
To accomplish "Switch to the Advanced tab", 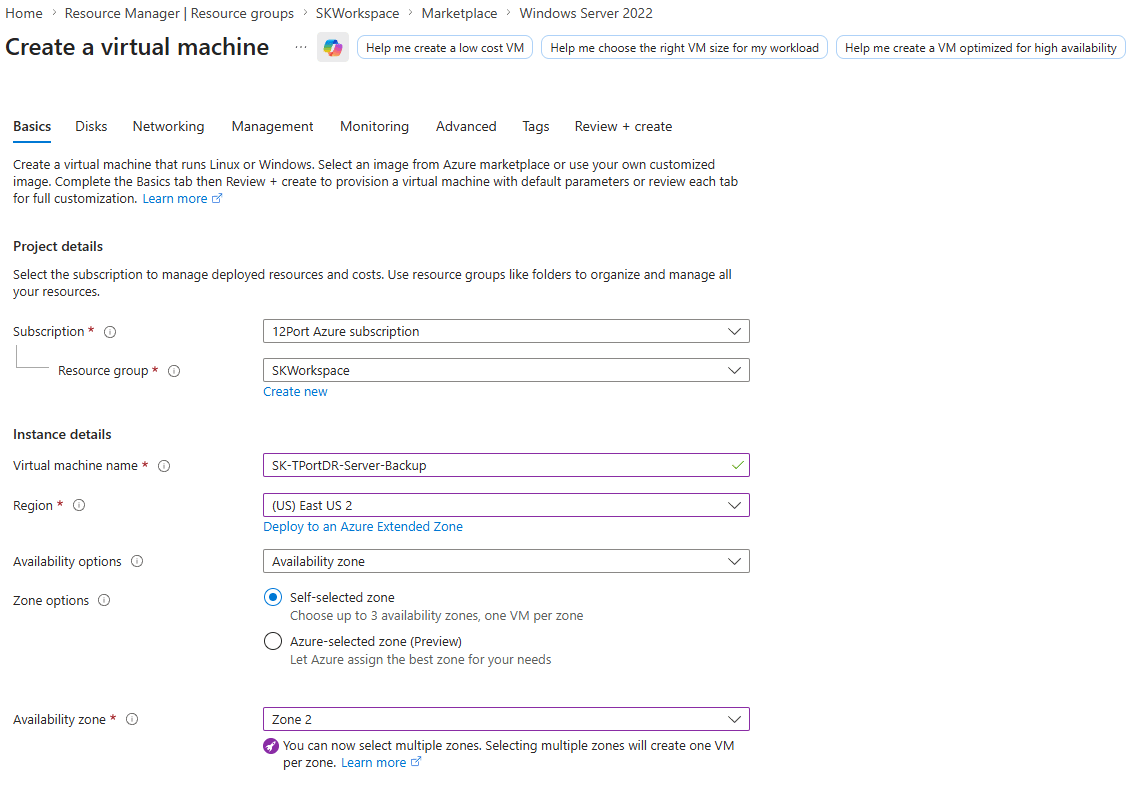I will [x=466, y=126].
